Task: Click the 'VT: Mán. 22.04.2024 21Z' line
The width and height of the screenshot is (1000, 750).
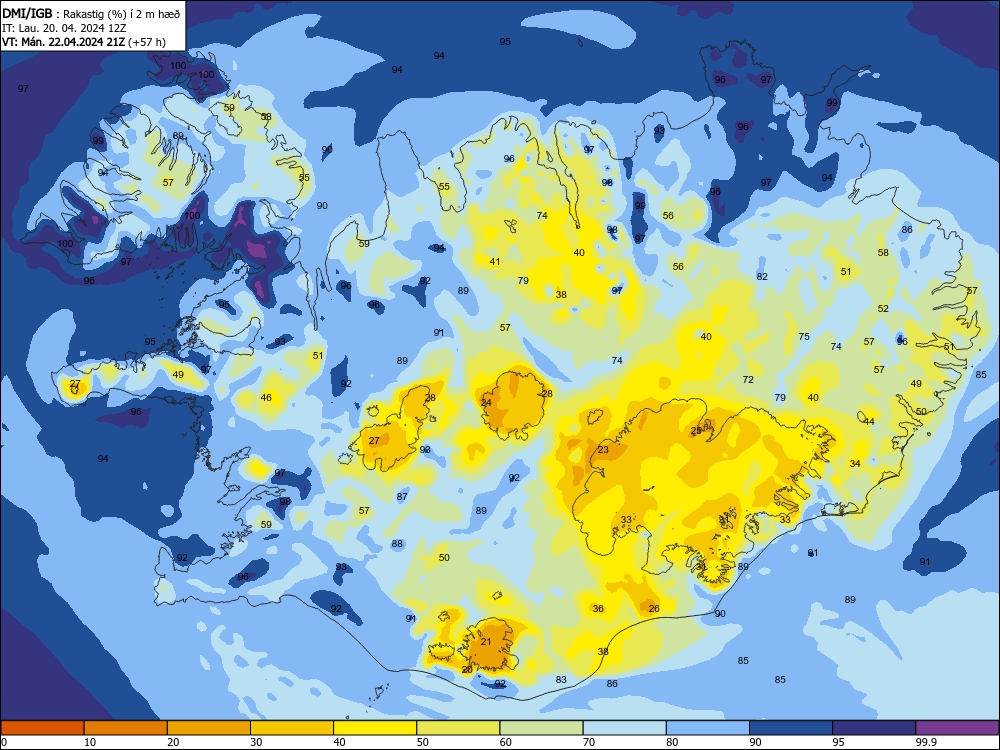Action: (63, 42)
